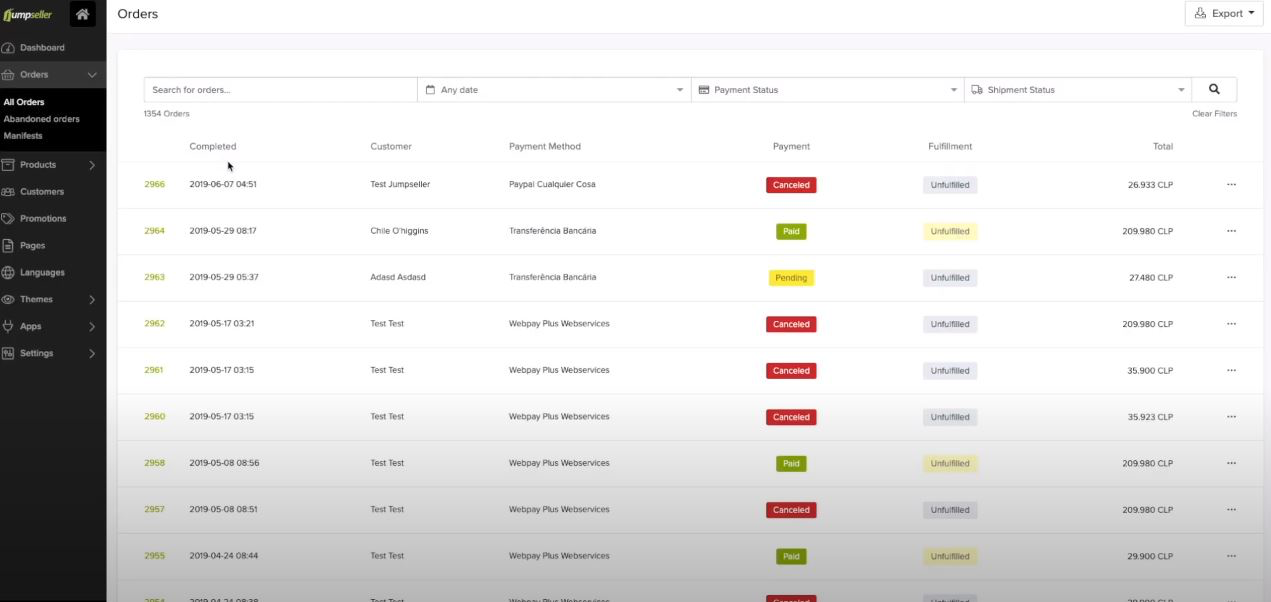Open Languages globe icon in sidebar
The image size is (1271, 602).
point(9,273)
